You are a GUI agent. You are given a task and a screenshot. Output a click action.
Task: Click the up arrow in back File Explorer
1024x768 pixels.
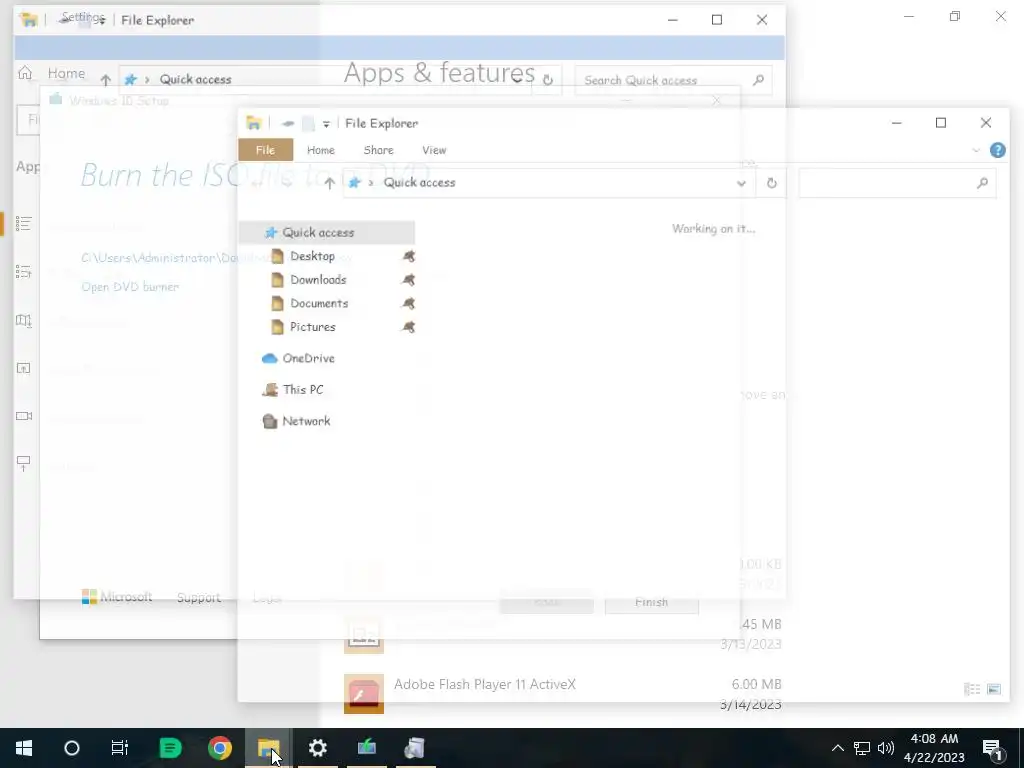pyautogui.click(x=105, y=80)
